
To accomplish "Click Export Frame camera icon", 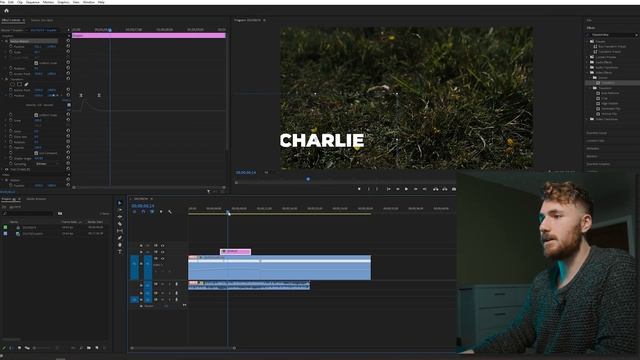I will tap(453, 189).
